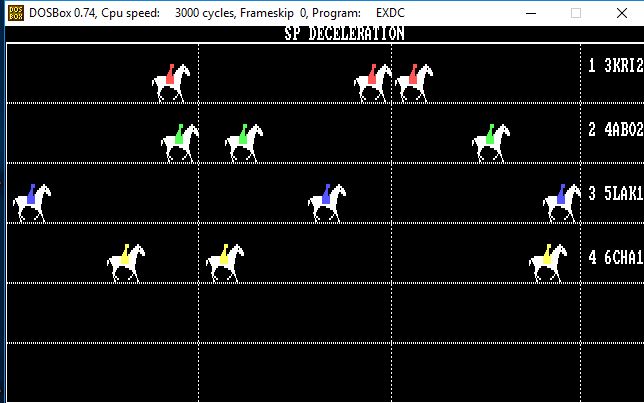The height and width of the screenshot is (403, 644).
Task: Click the rightmost blue jockey horse in lane 3
Action: tap(561, 203)
